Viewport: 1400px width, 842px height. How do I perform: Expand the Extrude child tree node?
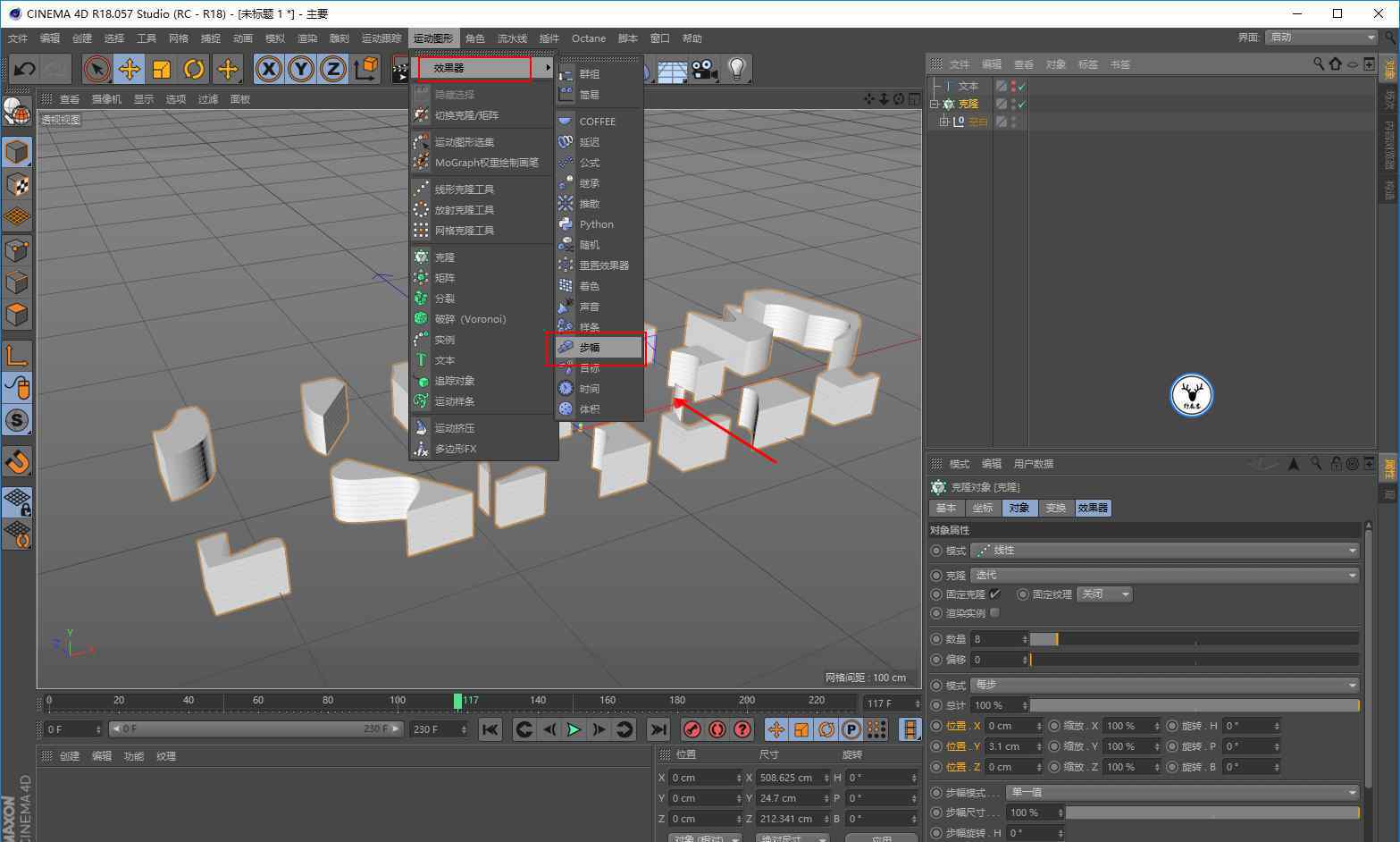943,122
